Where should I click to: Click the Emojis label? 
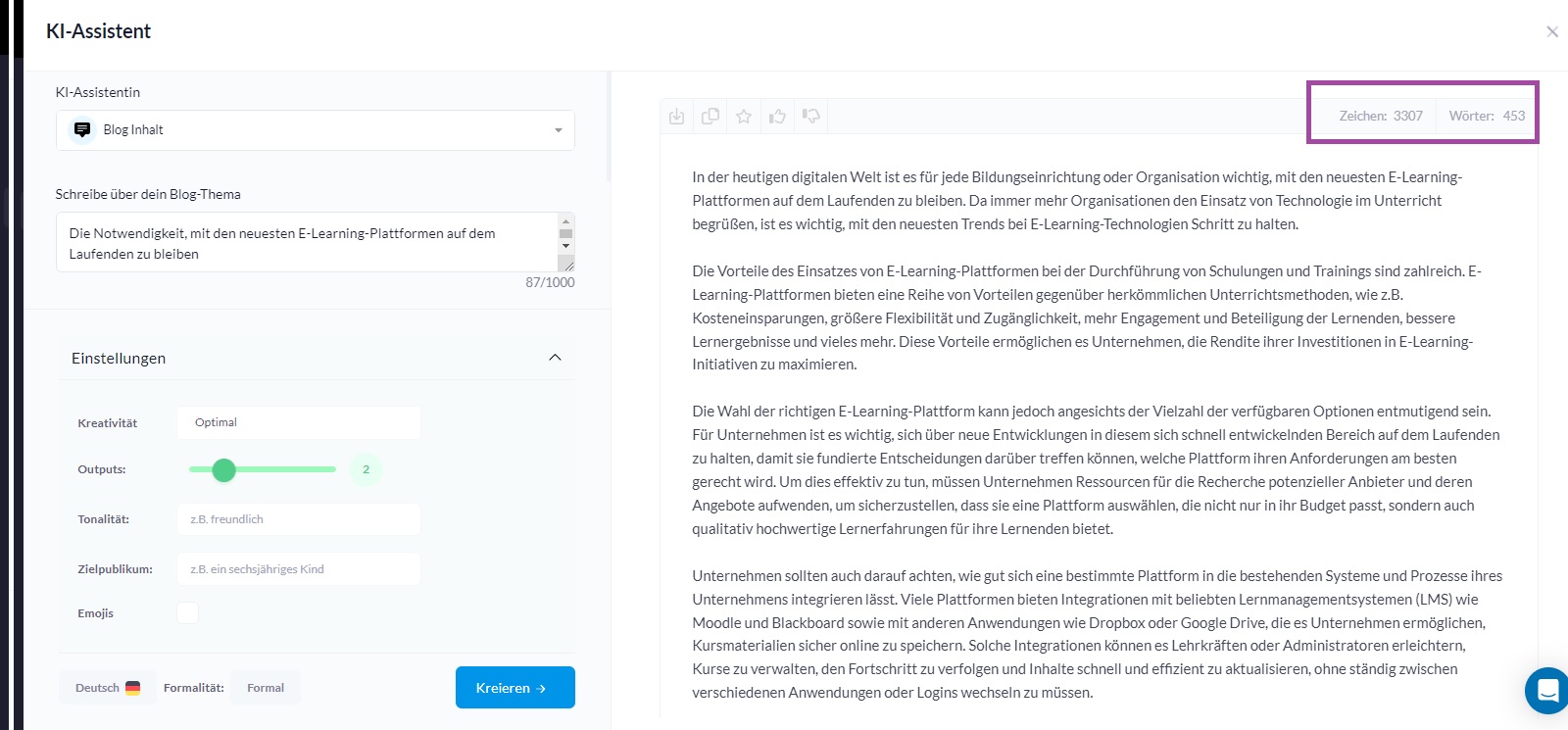click(x=95, y=613)
